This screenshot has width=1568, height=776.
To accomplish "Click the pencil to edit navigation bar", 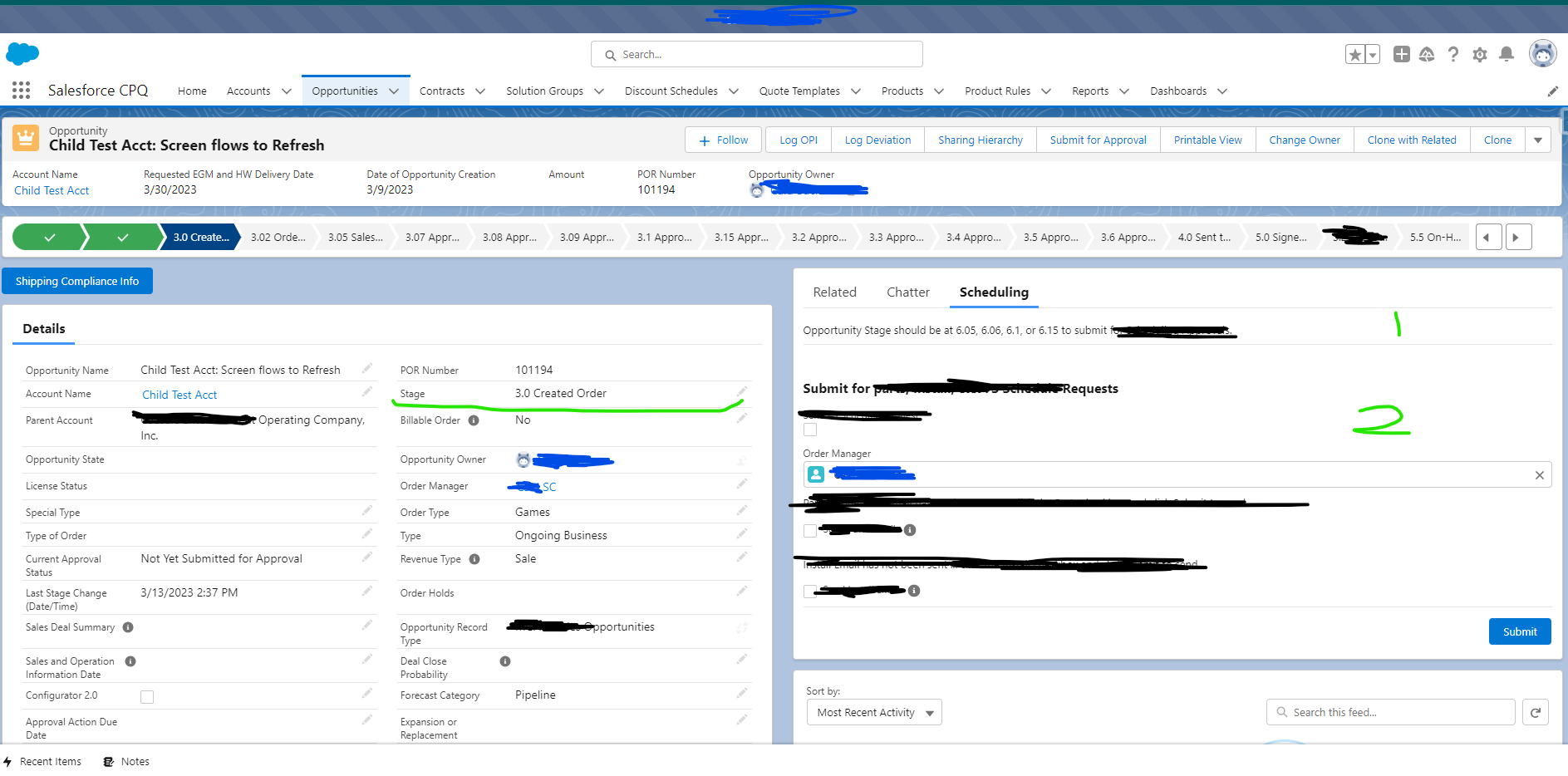I will [x=1553, y=91].
